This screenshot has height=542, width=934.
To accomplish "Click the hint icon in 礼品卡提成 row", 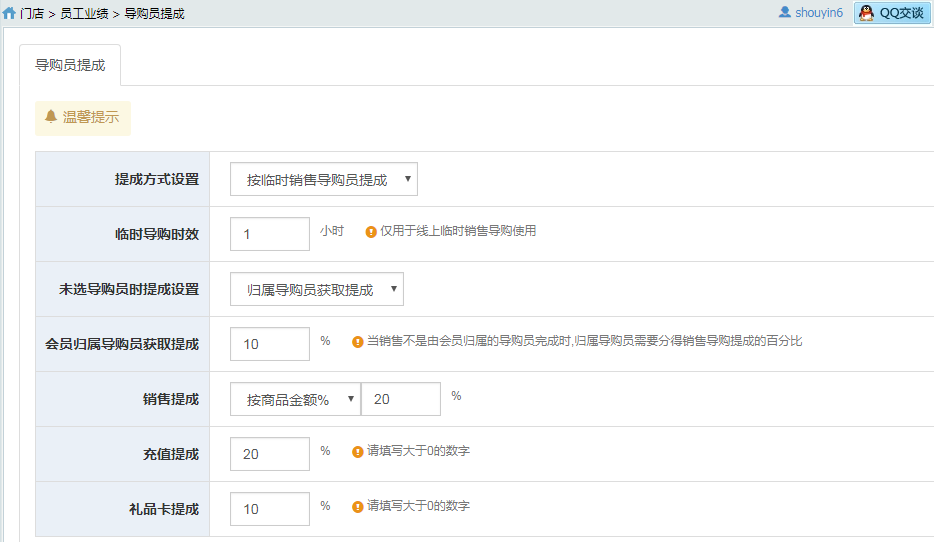I will pos(357,507).
